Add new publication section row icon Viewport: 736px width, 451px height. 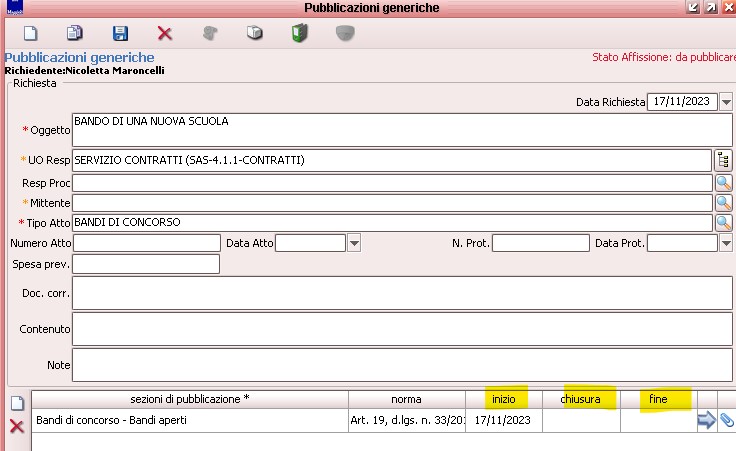(x=16, y=404)
